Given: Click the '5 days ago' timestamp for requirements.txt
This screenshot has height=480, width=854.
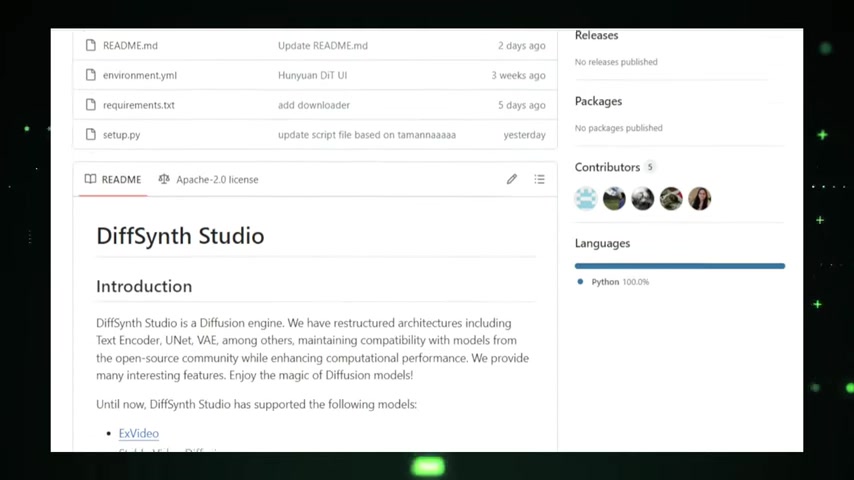Looking at the screenshot, I should [521, 105].
